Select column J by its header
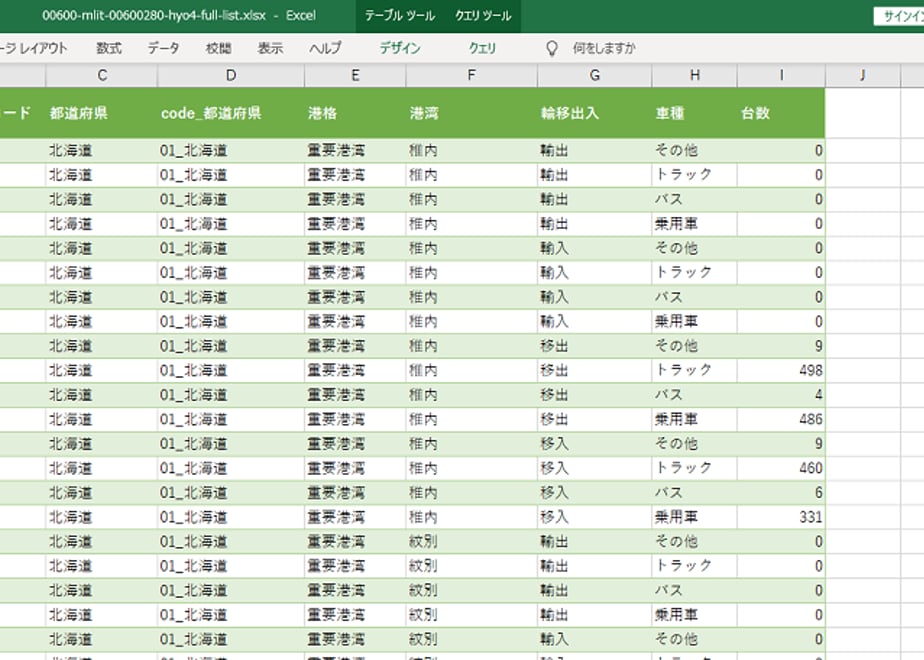Screen dimensions: 924x660 coord(863,75)
